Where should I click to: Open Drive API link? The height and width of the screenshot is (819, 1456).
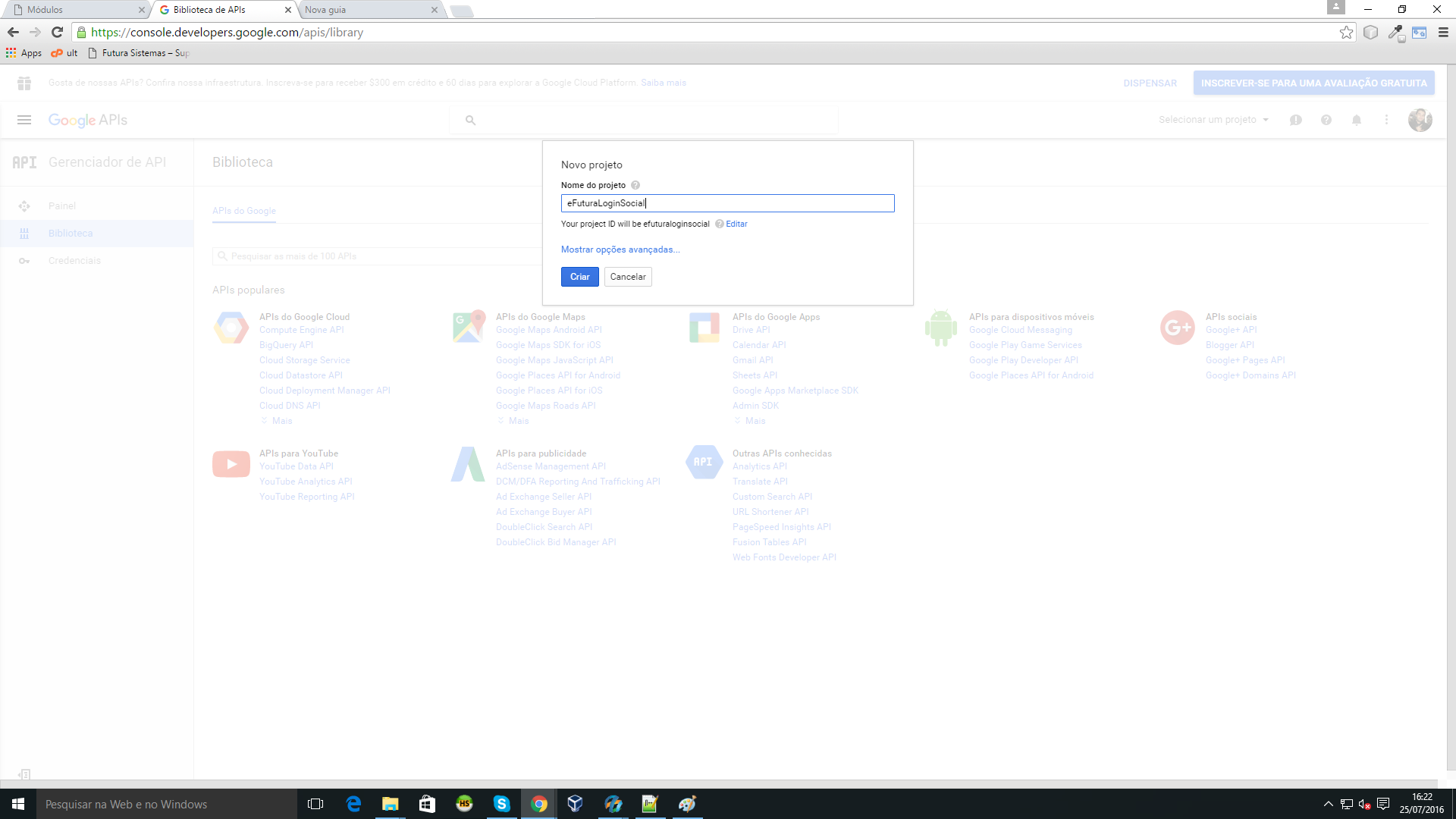pyautogui.click(x=752, y=330)
